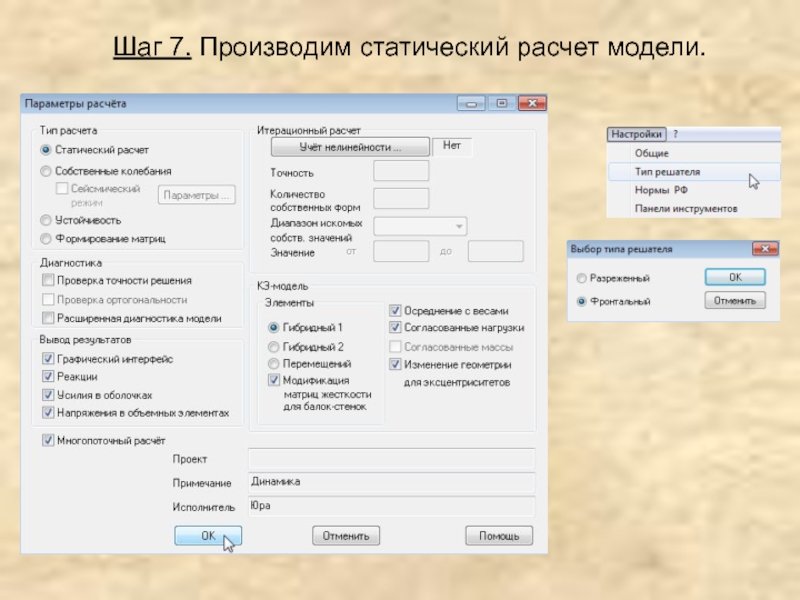Click OK in Выбор типа решателя

(735, 277)
